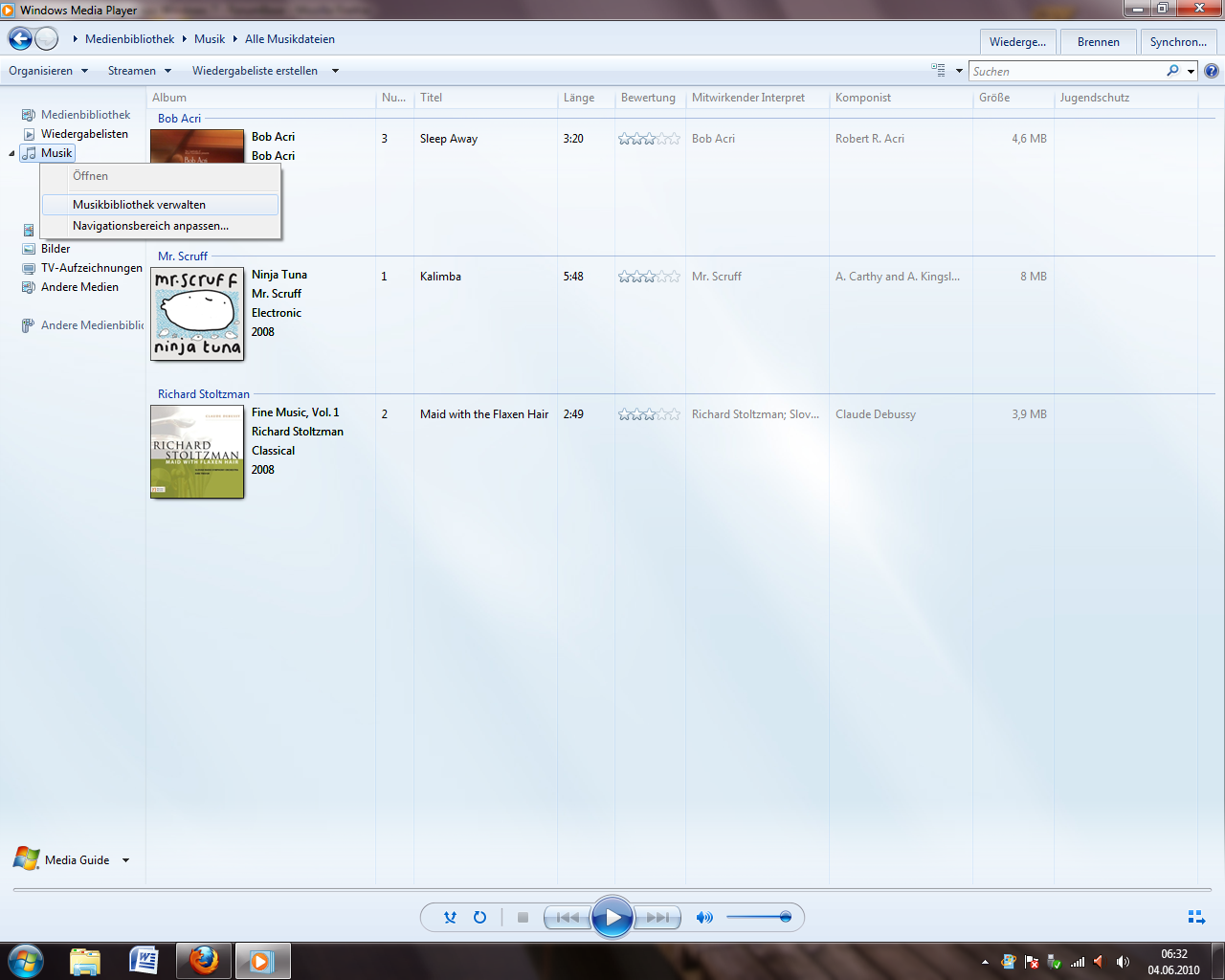Skip to previous track
Viewport: 1225px width, 980px height.
coord(568,917)
